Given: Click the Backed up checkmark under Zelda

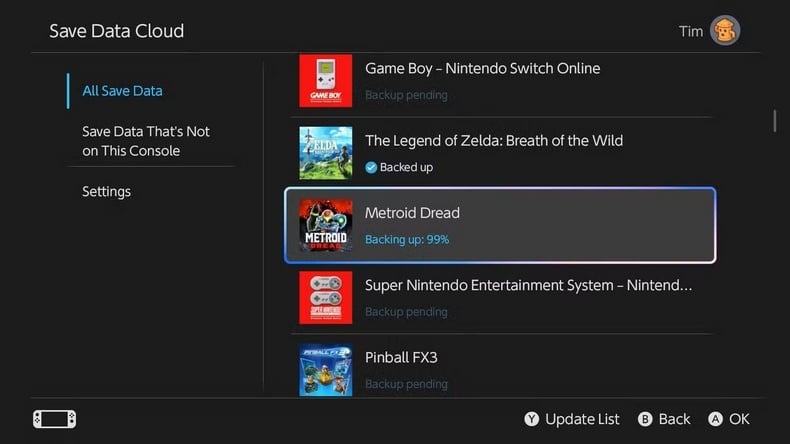Looking at the screenshot, I should coord(371,167).
